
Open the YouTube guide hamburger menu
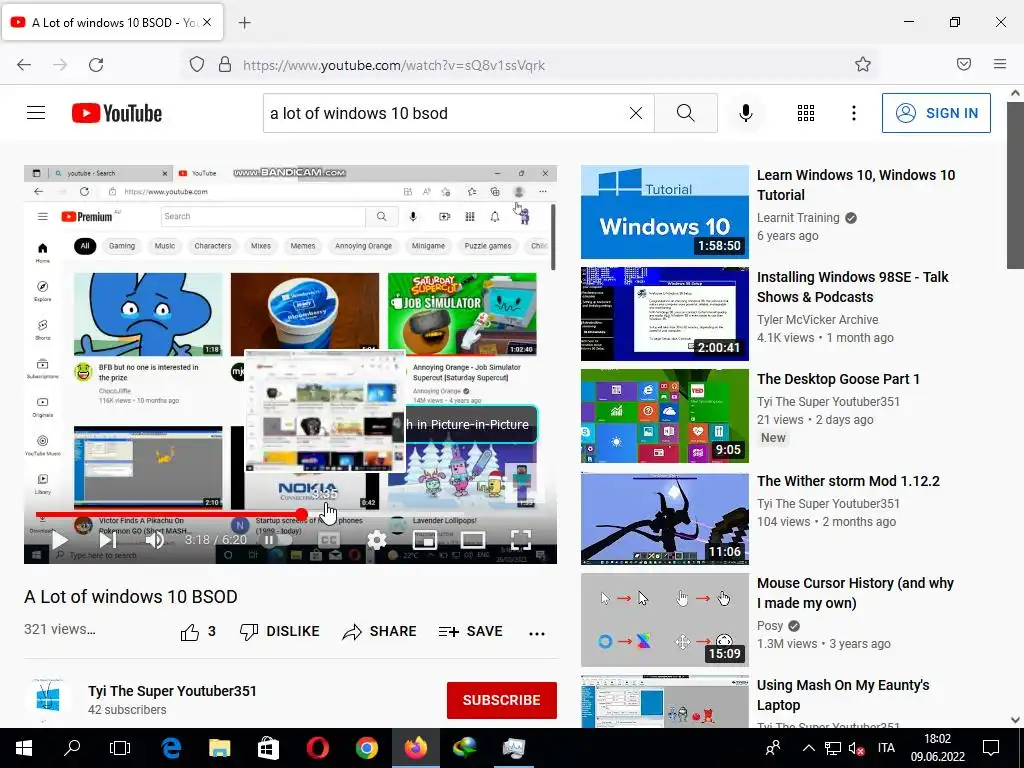(x=36, y=113)
